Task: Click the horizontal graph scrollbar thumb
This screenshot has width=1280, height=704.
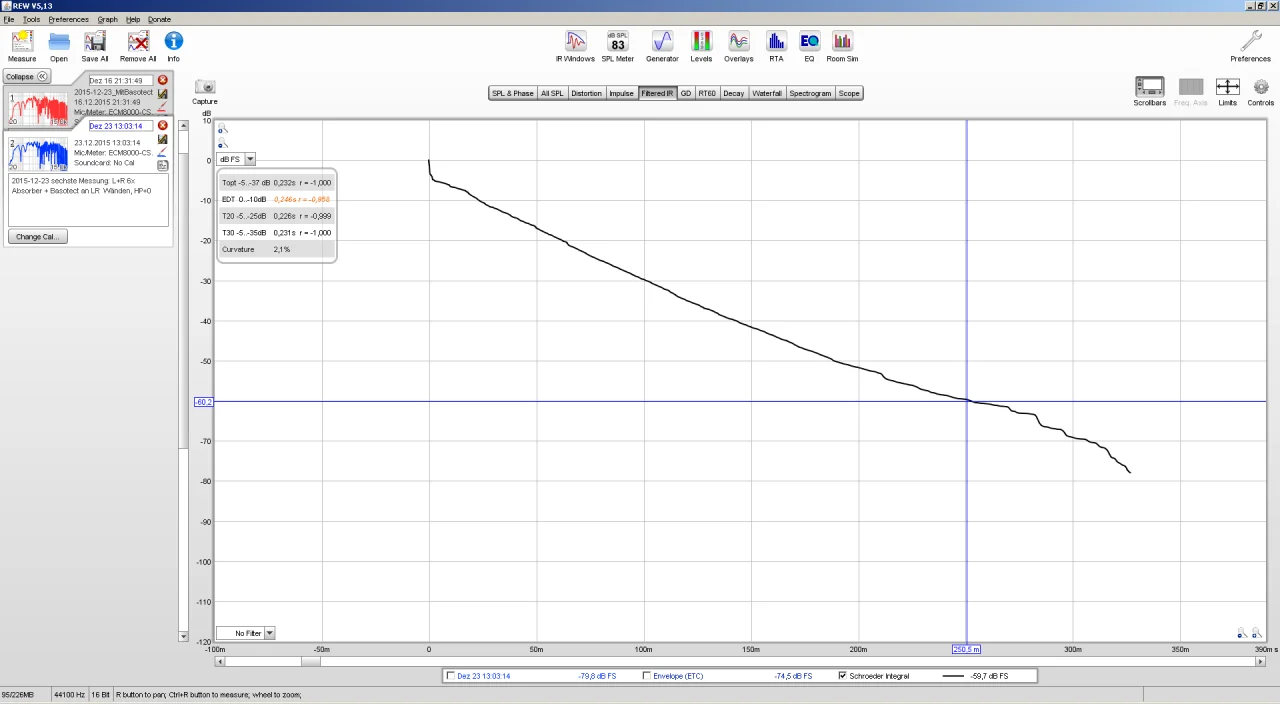Action: pos(311,661)
